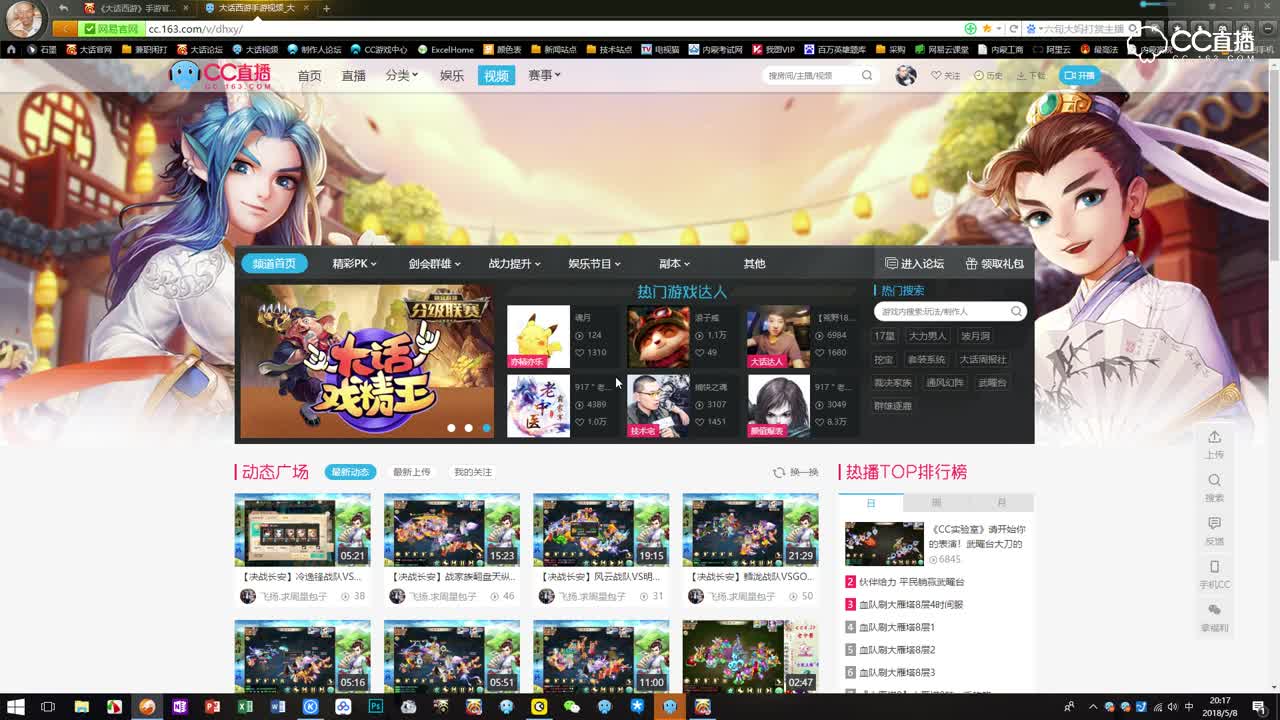Screen dimensions: 1280x720
Task: Switch the feed to 我的关注
Action: pos(473,472)
